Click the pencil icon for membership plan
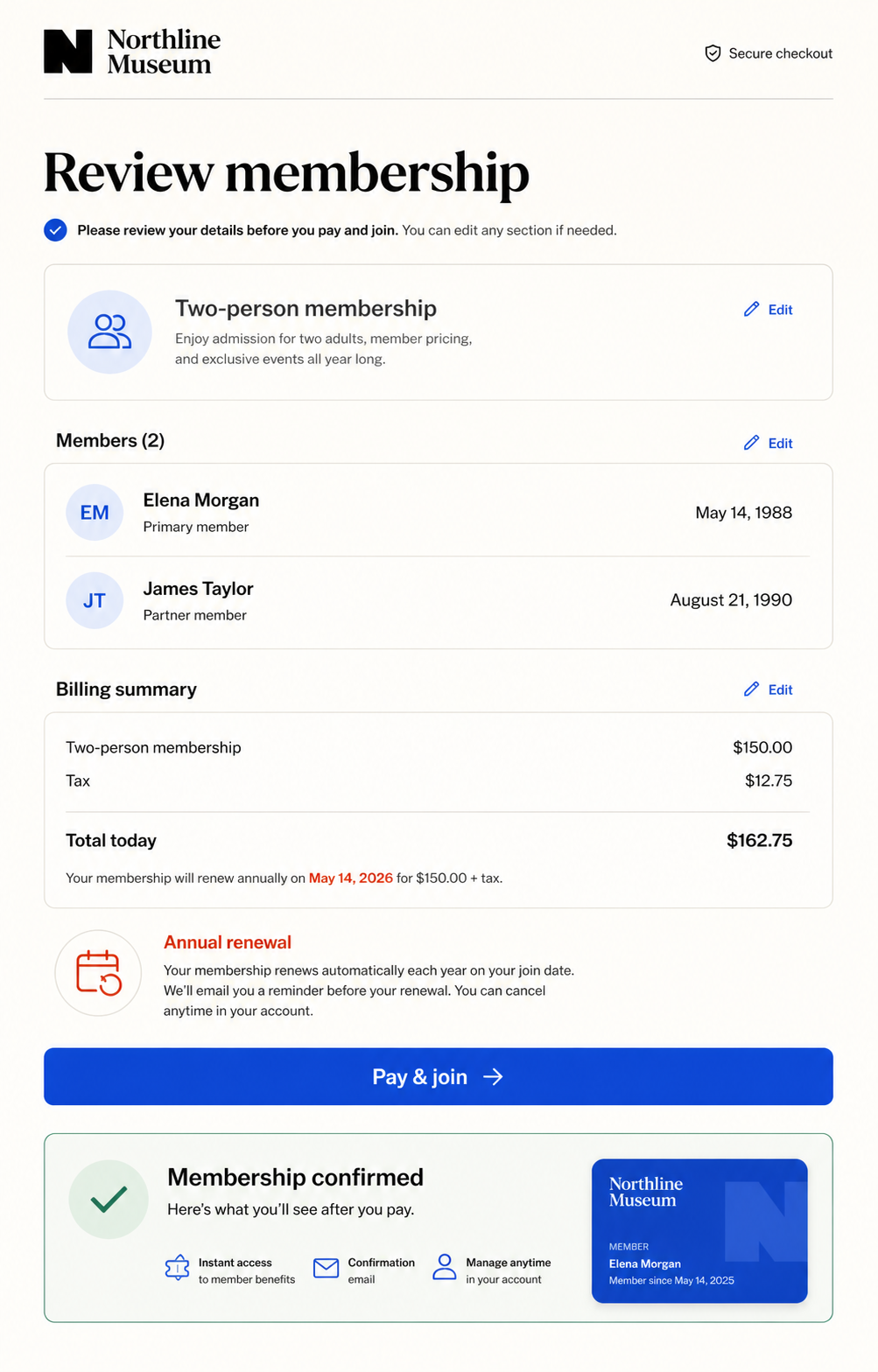Viewport: 878px width, 1372px height. coord(751,309)
